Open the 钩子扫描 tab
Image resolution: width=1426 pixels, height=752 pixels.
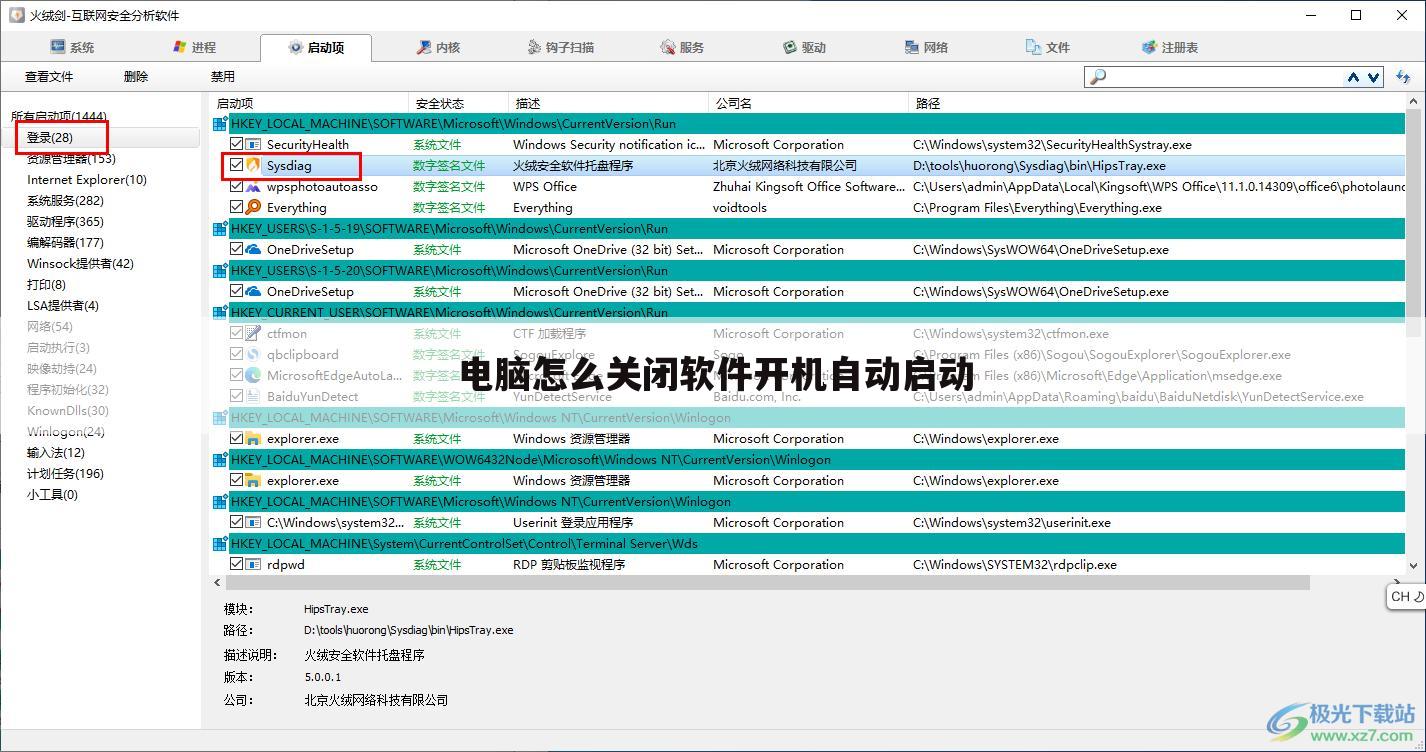point(560,47)
